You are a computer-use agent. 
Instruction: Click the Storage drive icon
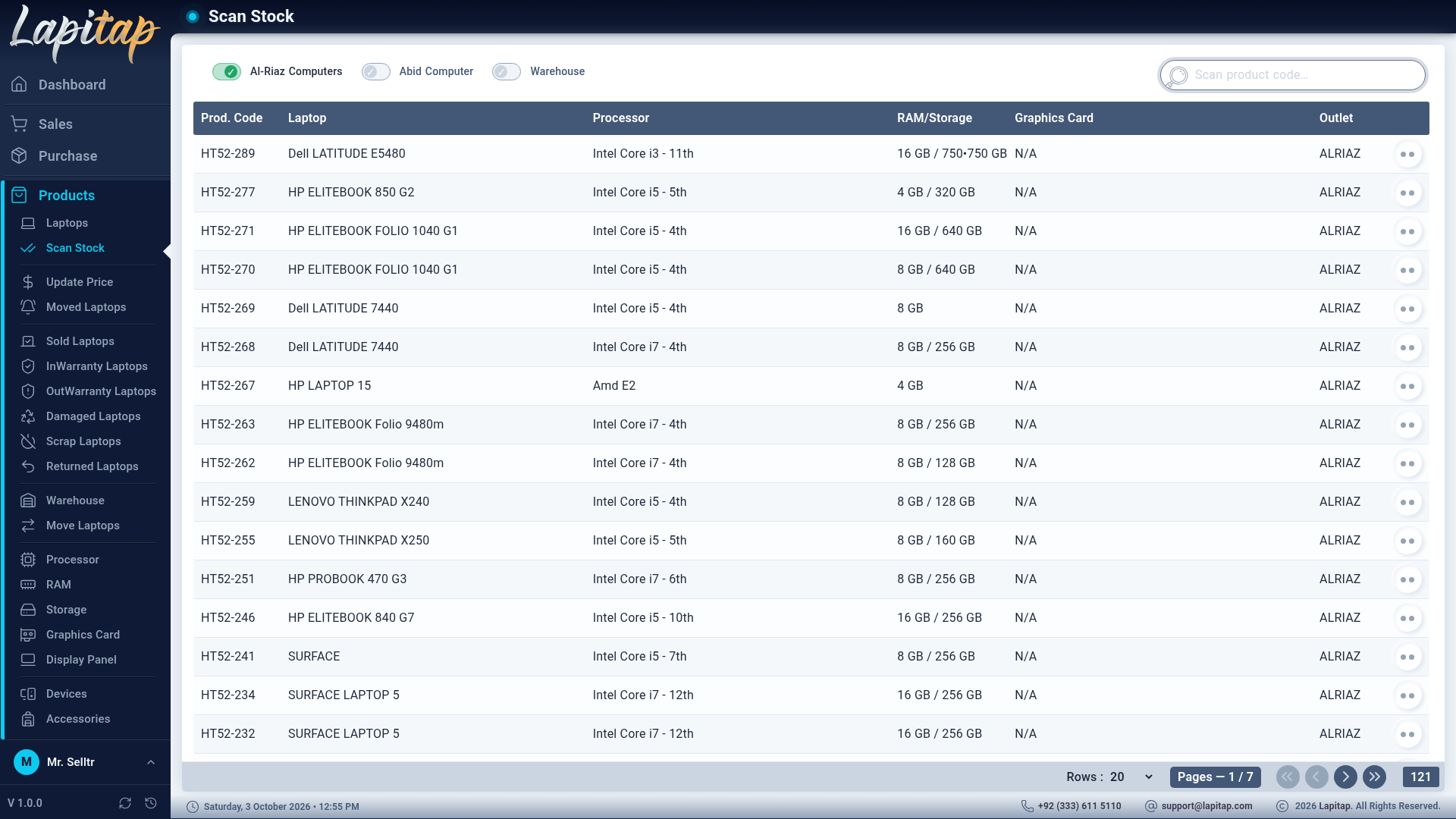point(28,610)
